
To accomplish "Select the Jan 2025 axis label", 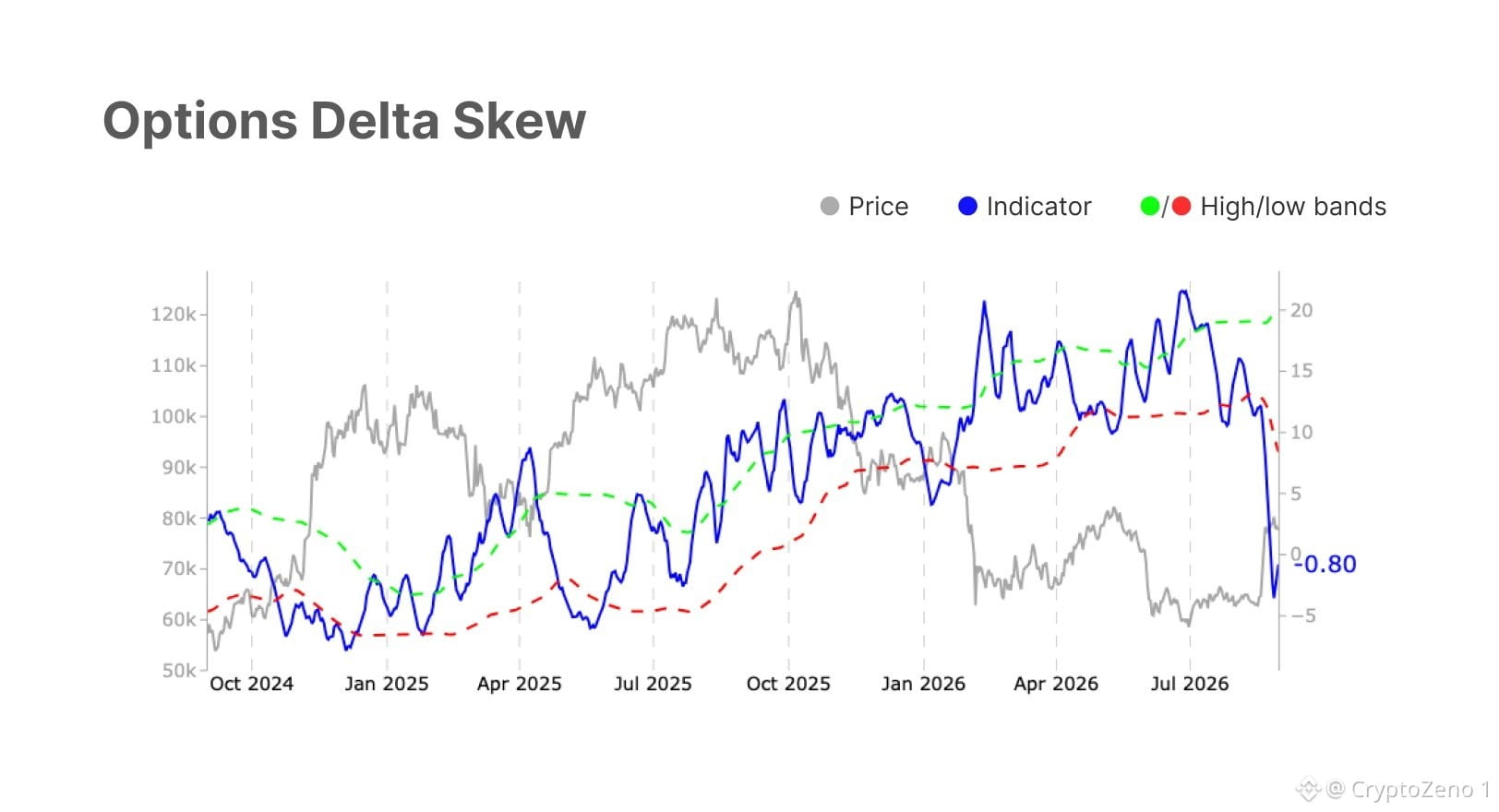I will (x=387, y=684).
